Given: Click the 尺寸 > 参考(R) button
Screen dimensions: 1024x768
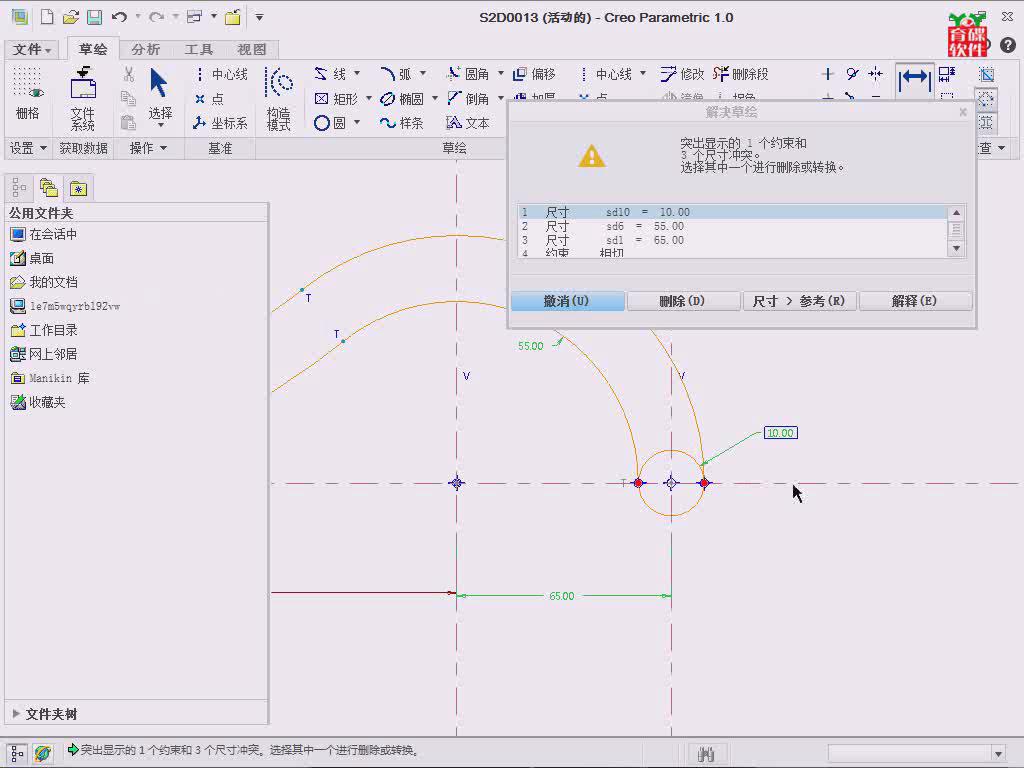Looking at the screenshot, I should click(x=799, y=301).
